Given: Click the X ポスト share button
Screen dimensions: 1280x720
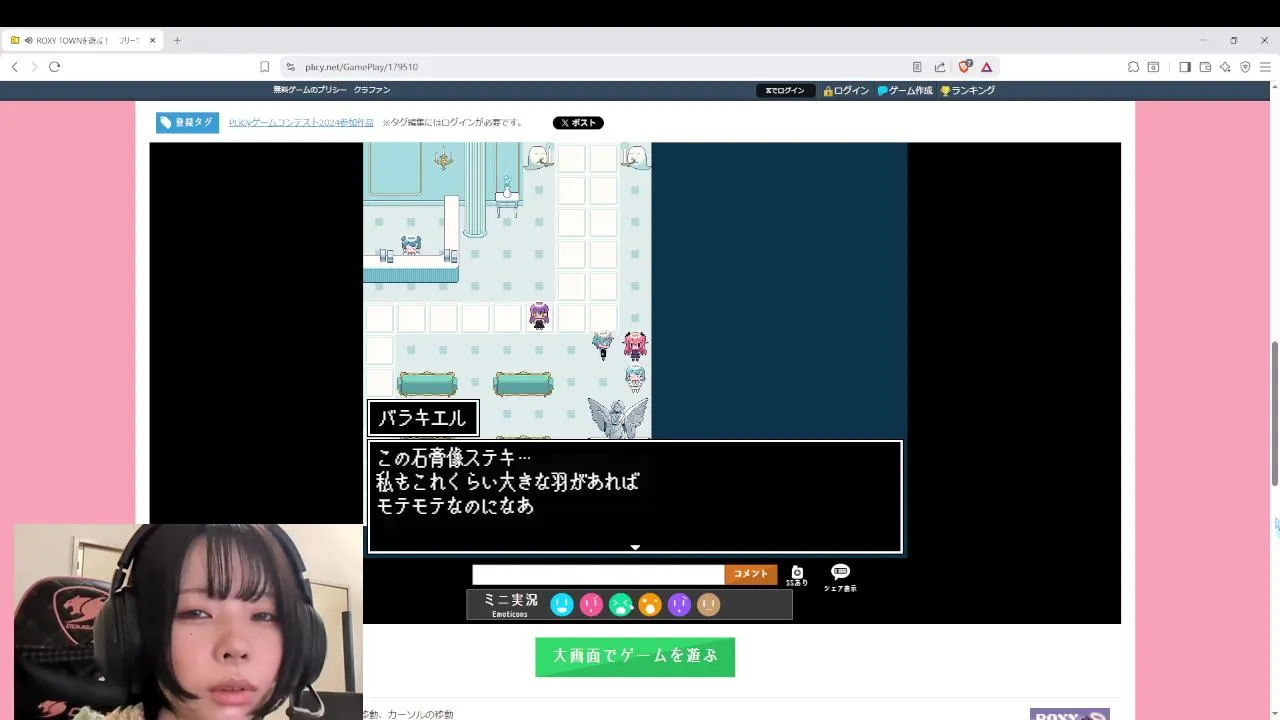Looking at the screenshot, I should (578, 123).
